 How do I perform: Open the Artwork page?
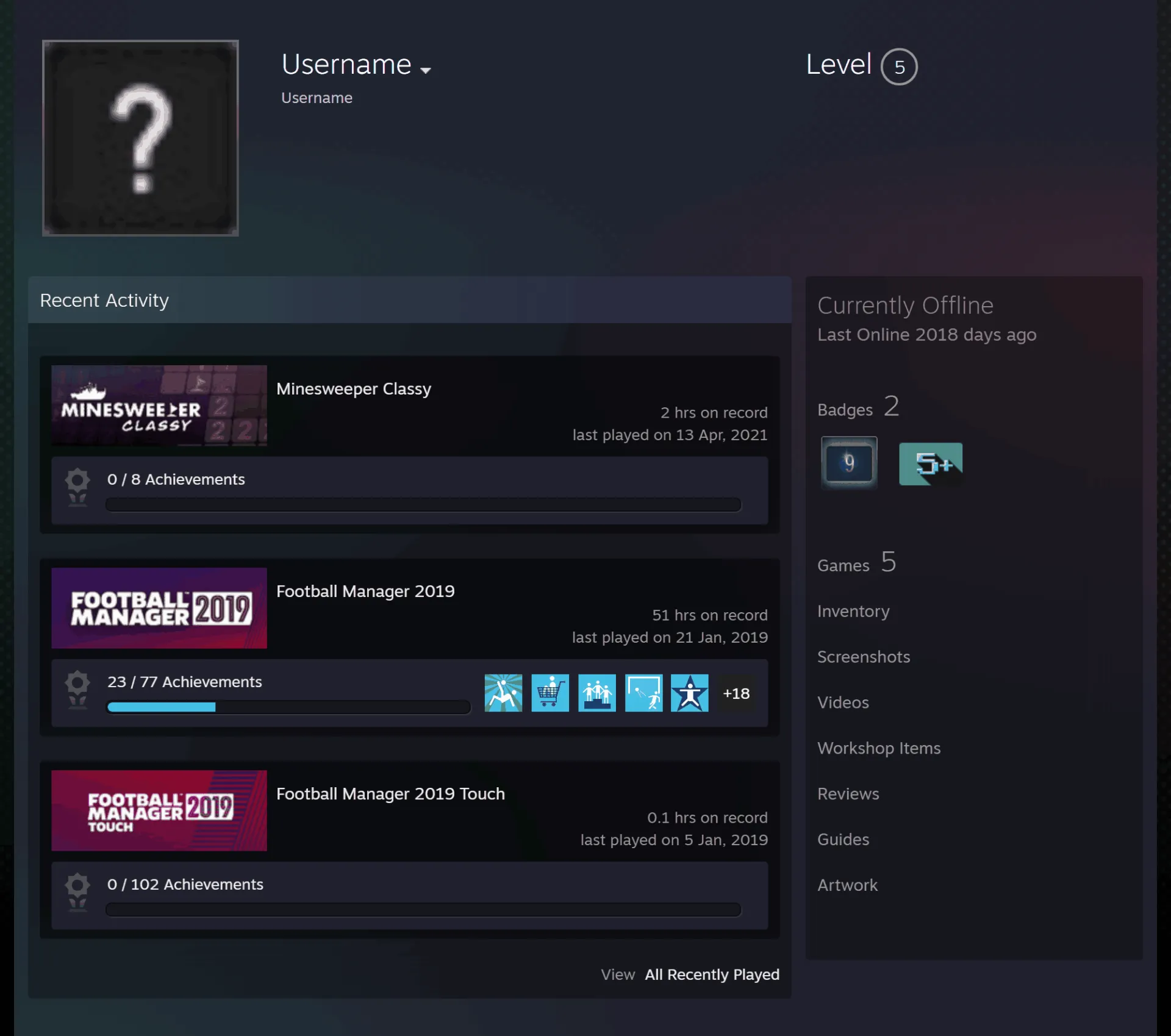coord(847,885)
